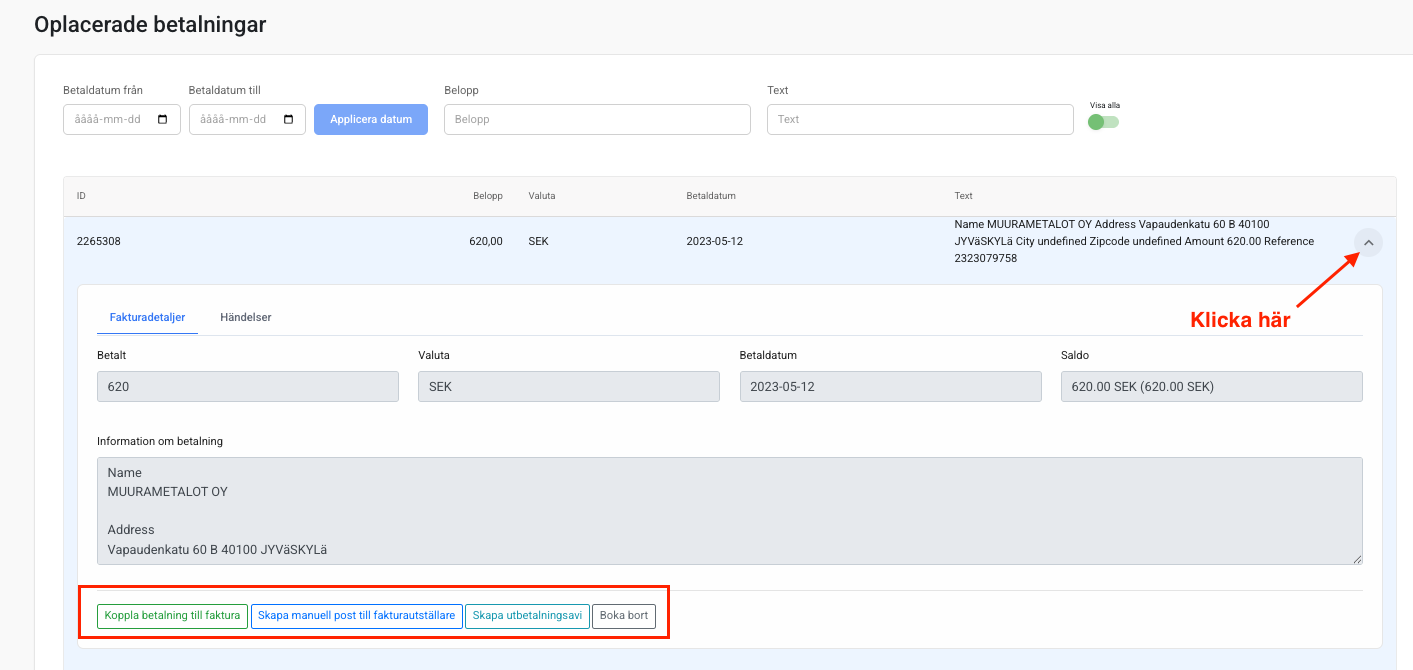1413x670 pixels.
Task: Click the Skapa utbetalningsavi button
Action: click(527, 616)
